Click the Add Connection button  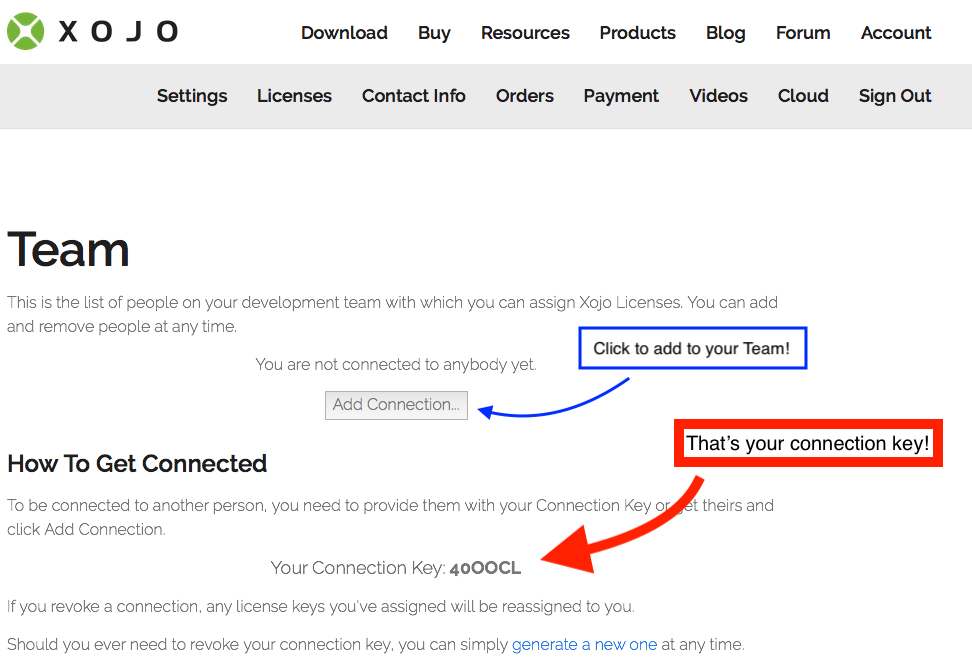396,405
